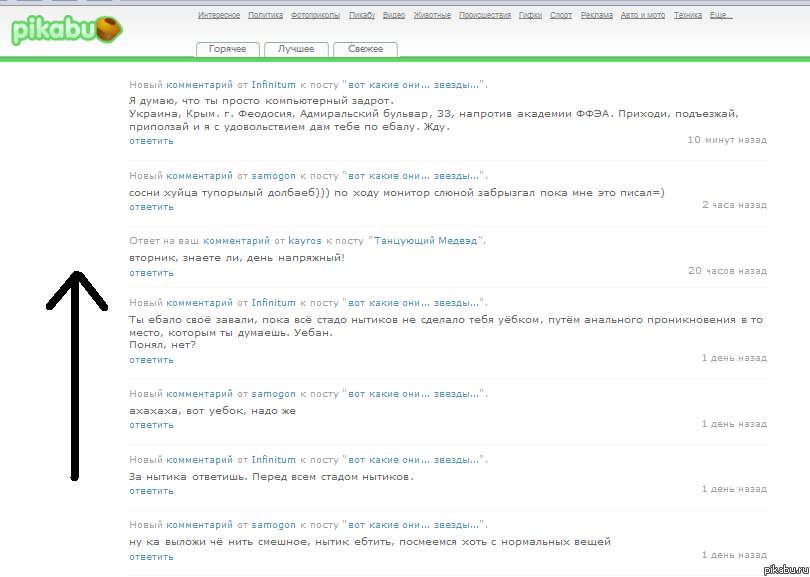Go to the Гифки section
The image size is (810, 577).
[531, 16]
